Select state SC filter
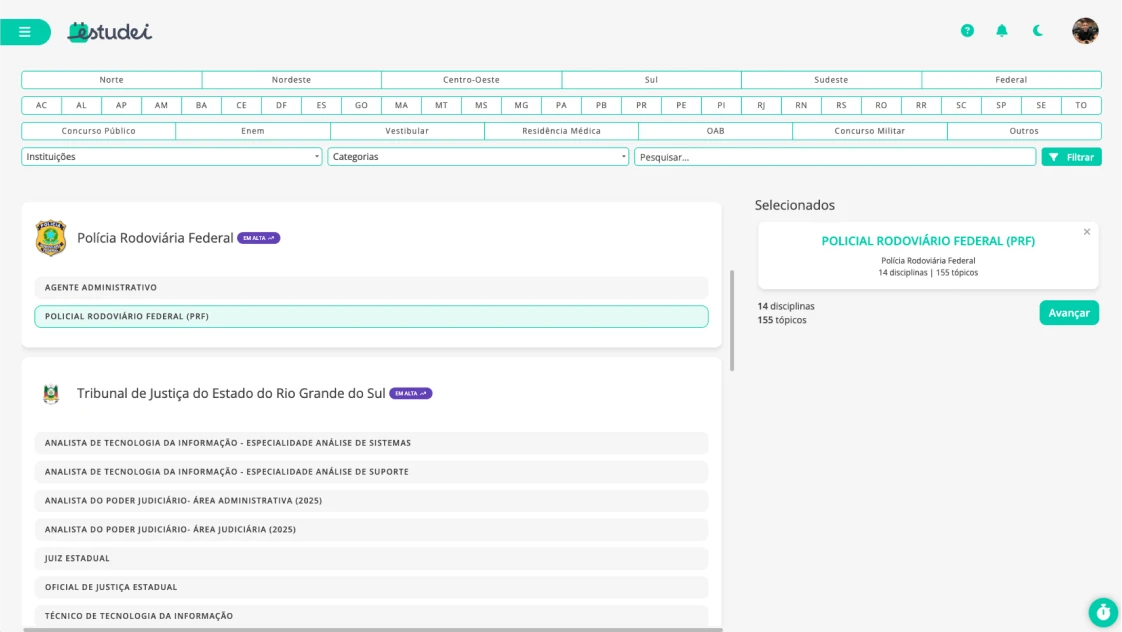Image resolution: width=1122 pixels, height=632 pixels. click(x=961, y=105)
